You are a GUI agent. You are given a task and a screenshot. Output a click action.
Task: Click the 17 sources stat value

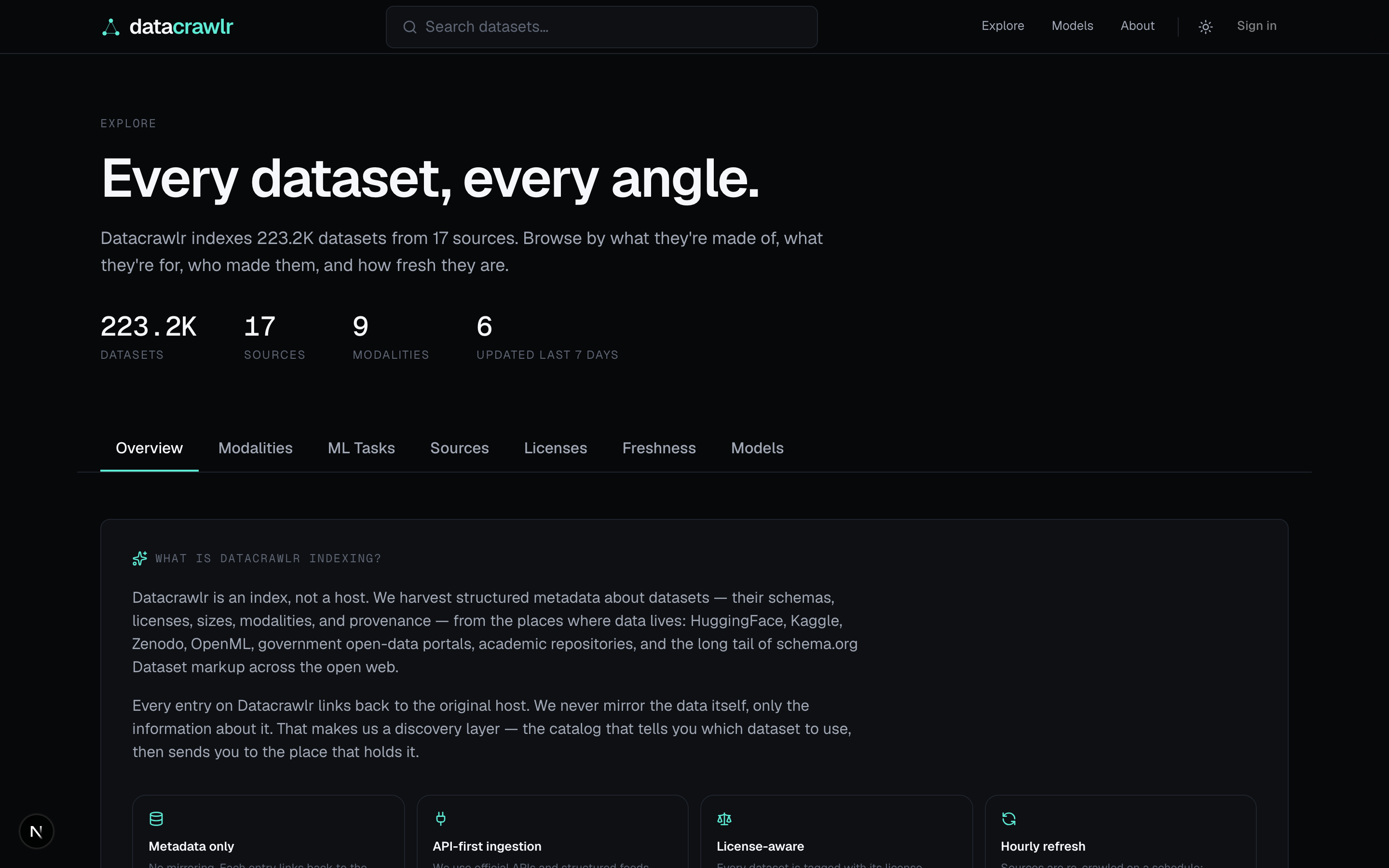click(x=260, y=326)
